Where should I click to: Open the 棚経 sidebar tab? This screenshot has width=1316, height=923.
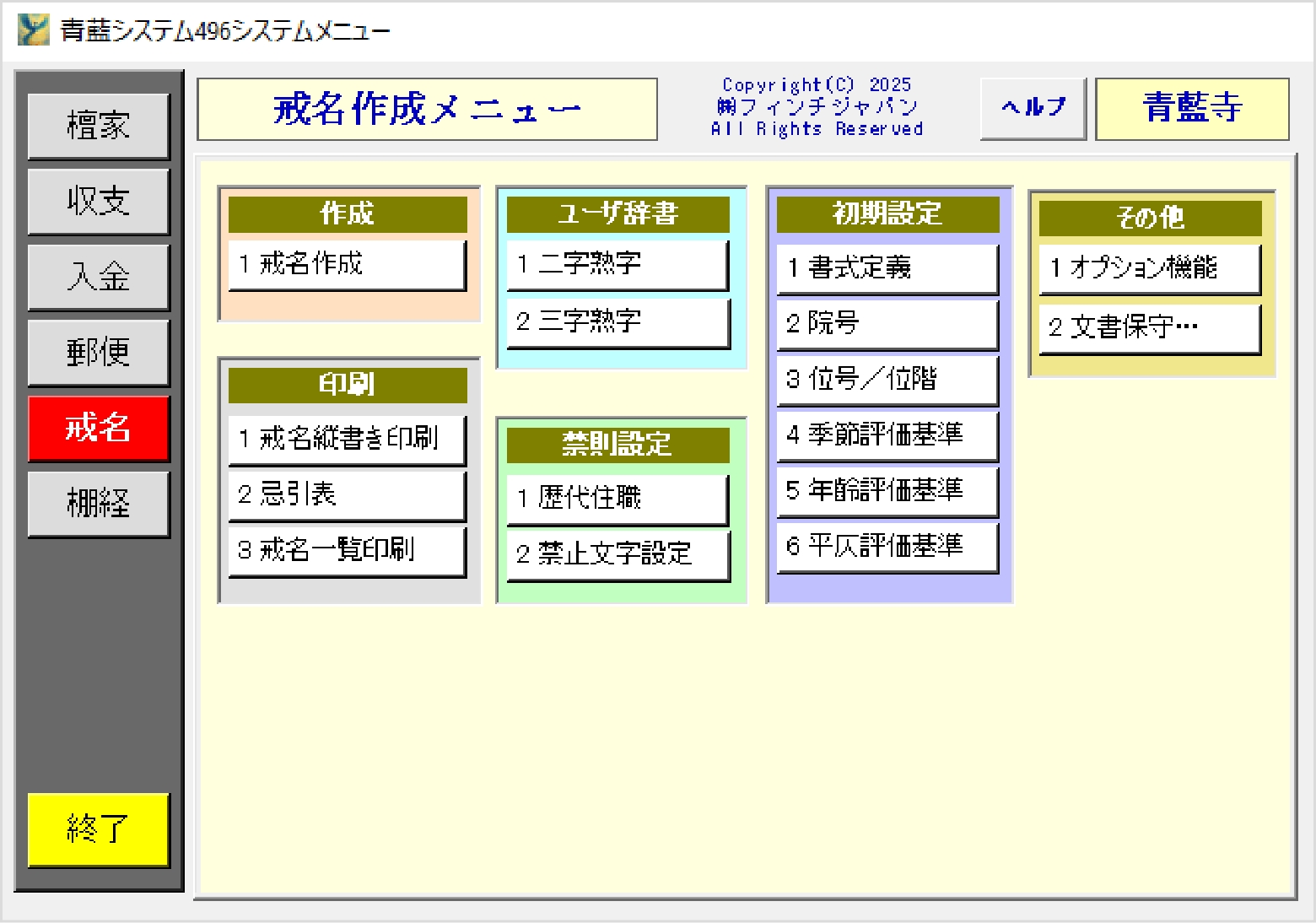(x=99, y=504)
